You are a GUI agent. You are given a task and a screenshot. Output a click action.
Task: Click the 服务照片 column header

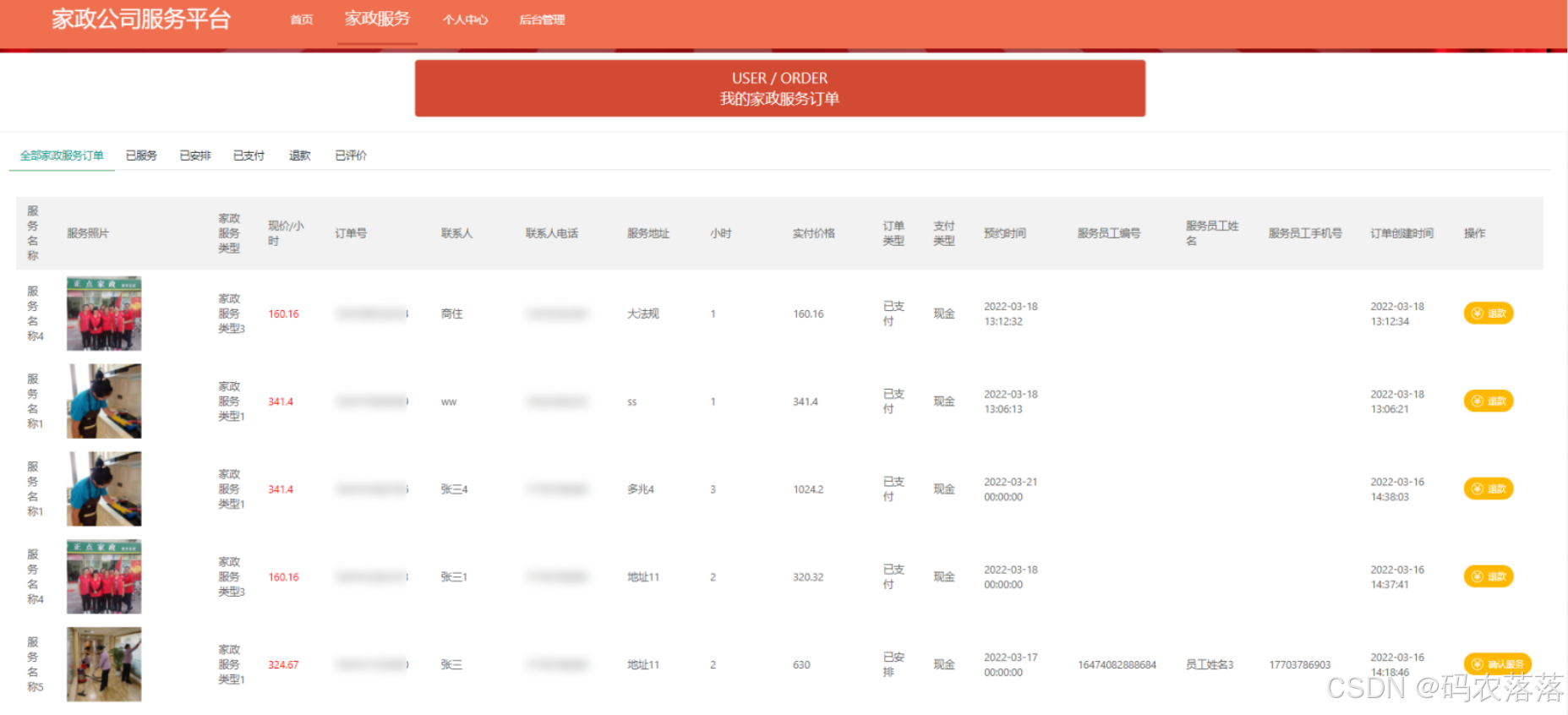(x=88, y=233)
